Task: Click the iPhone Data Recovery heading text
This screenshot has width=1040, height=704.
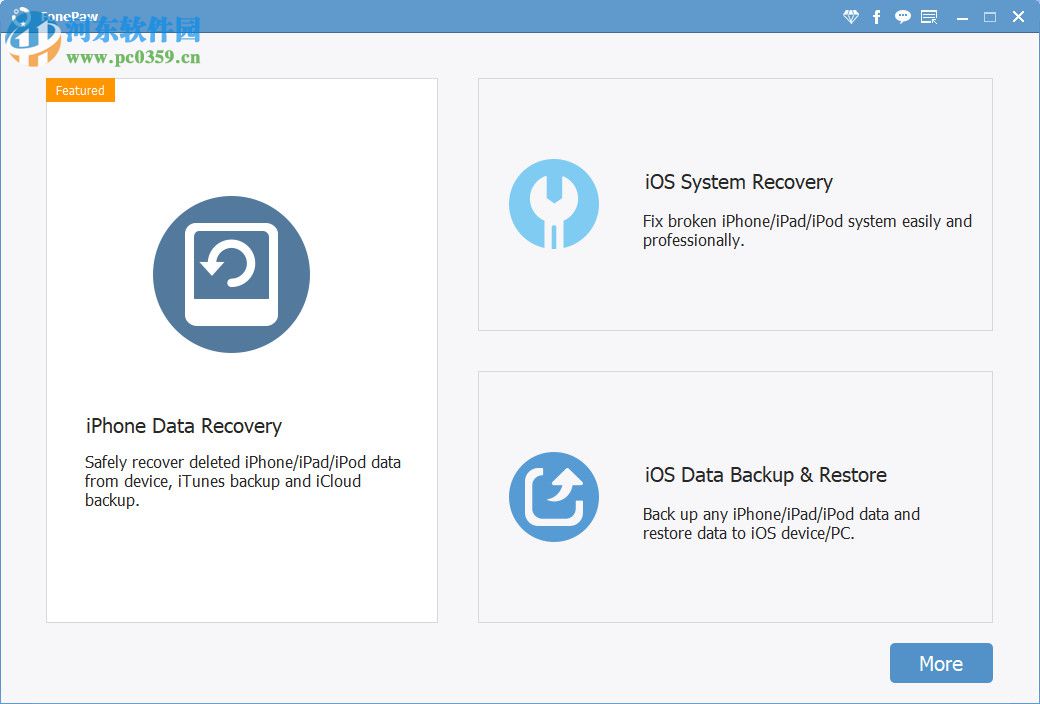Action: pos(183,426)
